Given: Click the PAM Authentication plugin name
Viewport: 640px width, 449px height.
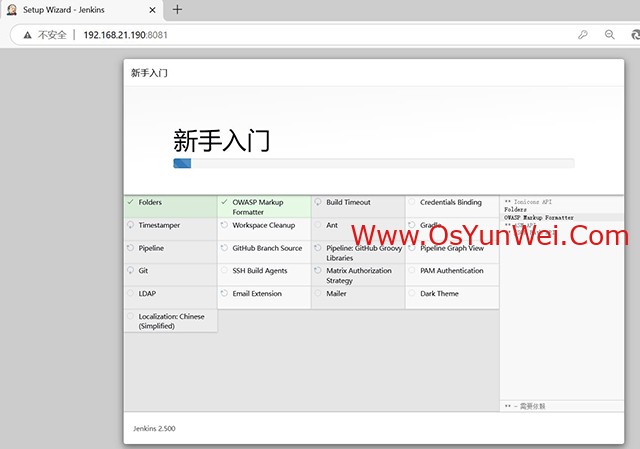Looking at the screenshot, I should click(x=451, y=271).
